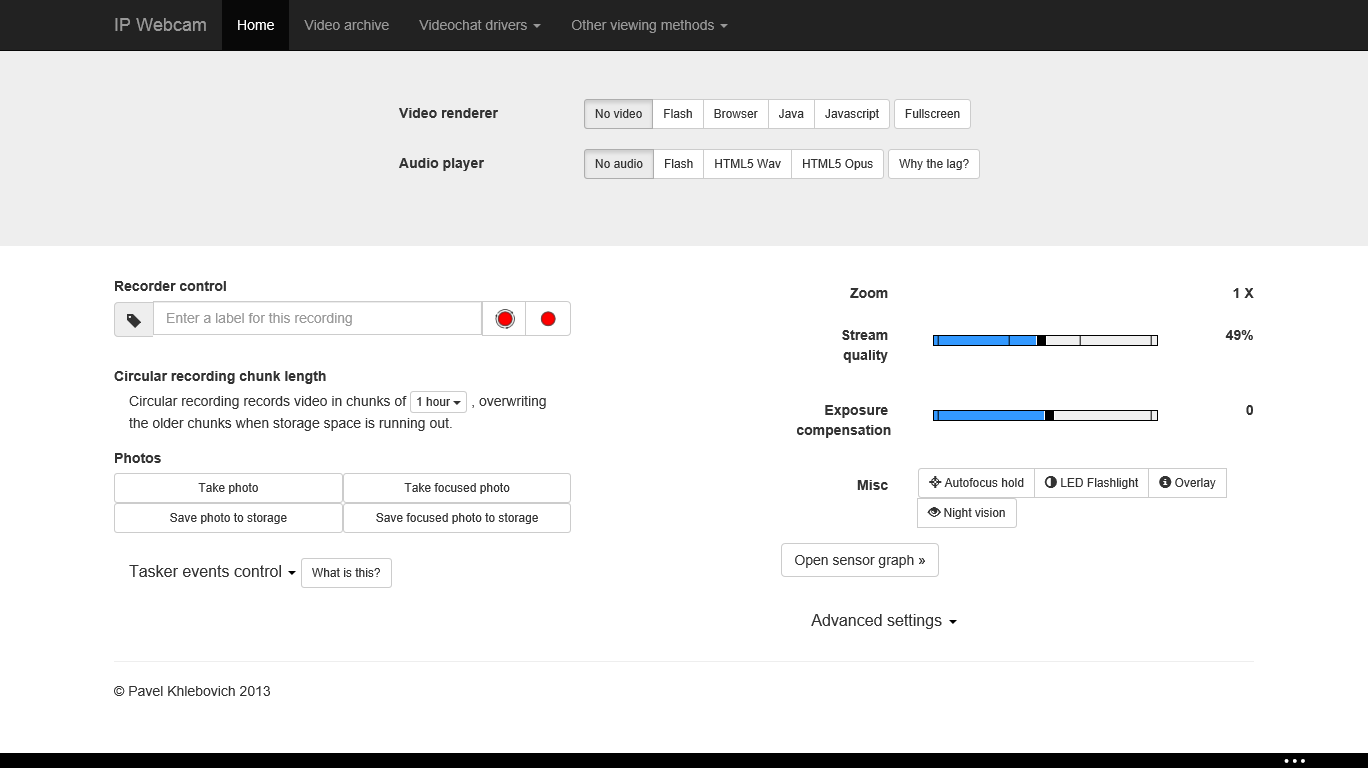Expand Advanced settings
The image size is (1368, 768).
(x=884, y=621)
